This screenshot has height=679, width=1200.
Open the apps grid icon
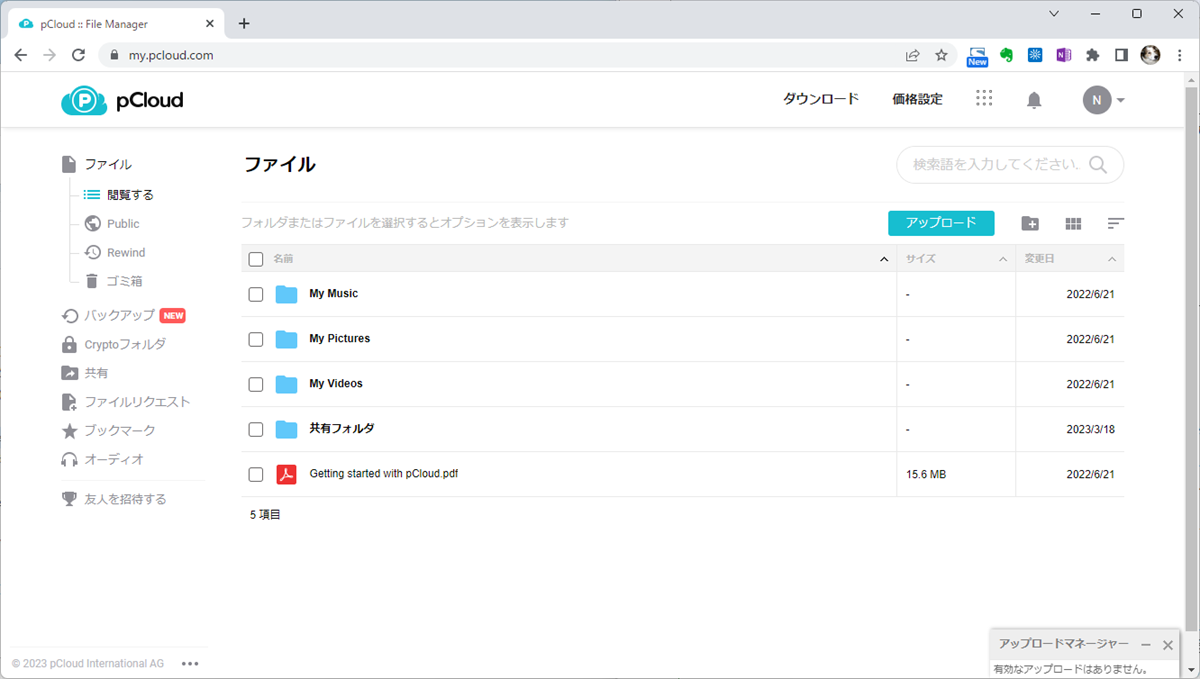[984, 98]
